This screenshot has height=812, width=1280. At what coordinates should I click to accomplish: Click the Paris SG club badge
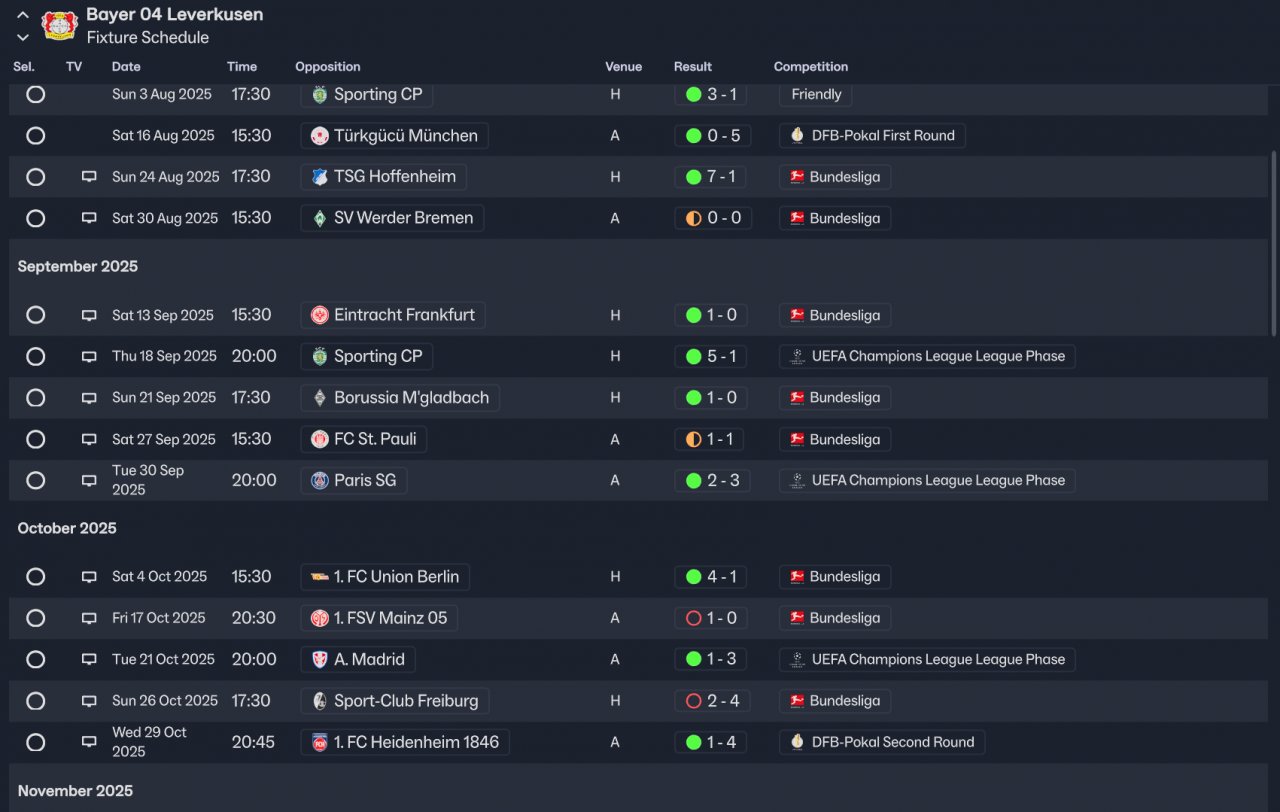(x=320, y=481)
